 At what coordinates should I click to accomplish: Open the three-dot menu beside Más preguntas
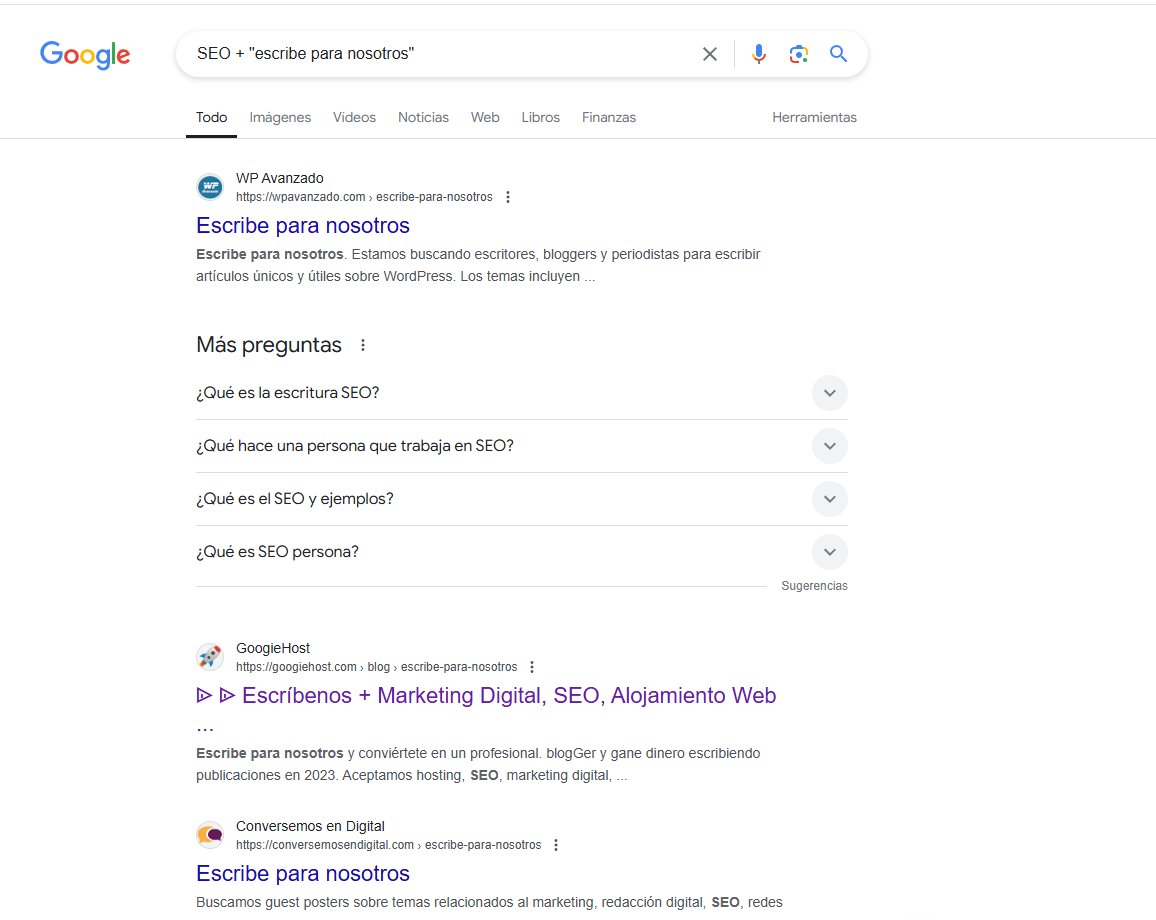point(363,345)
